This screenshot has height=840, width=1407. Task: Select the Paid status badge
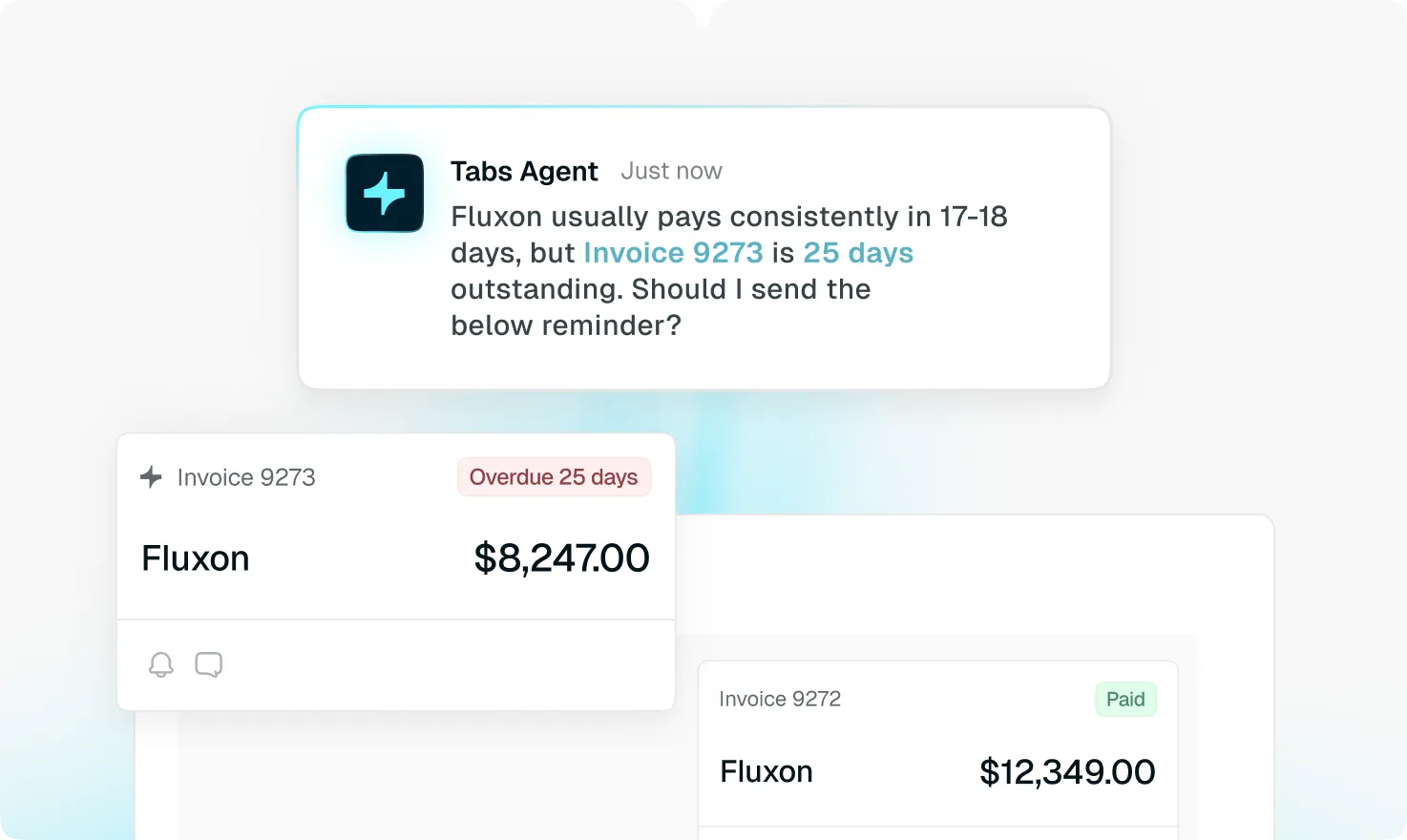point(1125,699)
